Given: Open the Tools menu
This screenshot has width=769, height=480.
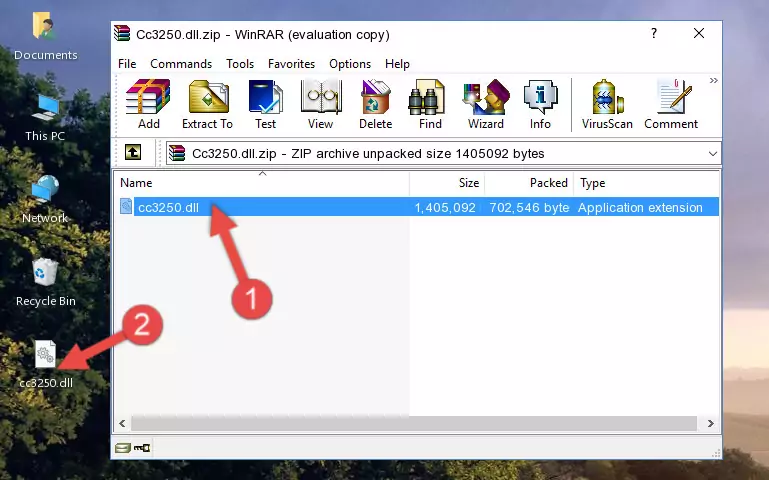Looking at the screenshot, I should click(240, 64).
